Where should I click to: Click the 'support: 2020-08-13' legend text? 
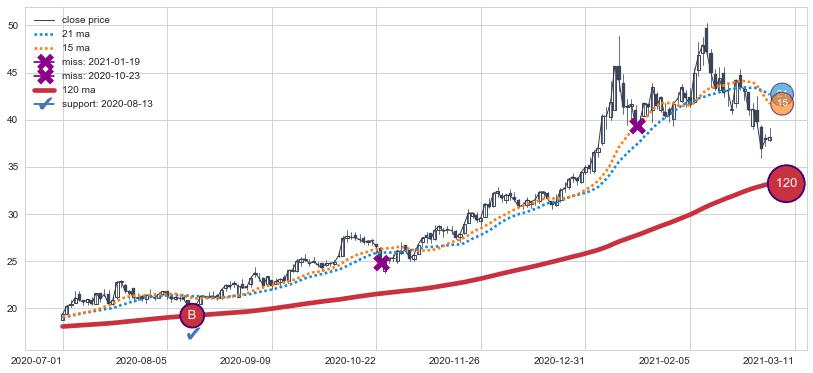click(107, 104)
